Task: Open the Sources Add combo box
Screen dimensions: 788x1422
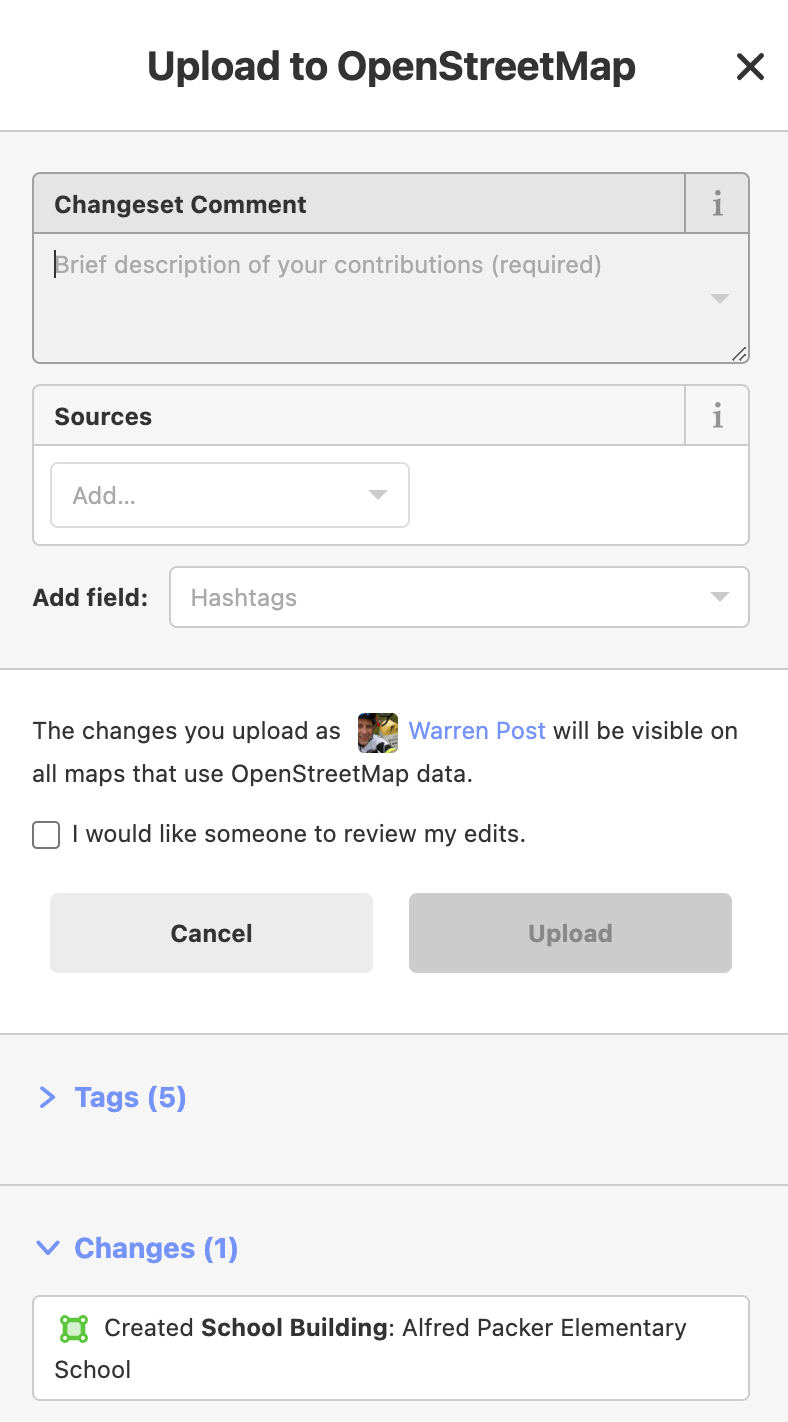Action: (x=230, y=495)
